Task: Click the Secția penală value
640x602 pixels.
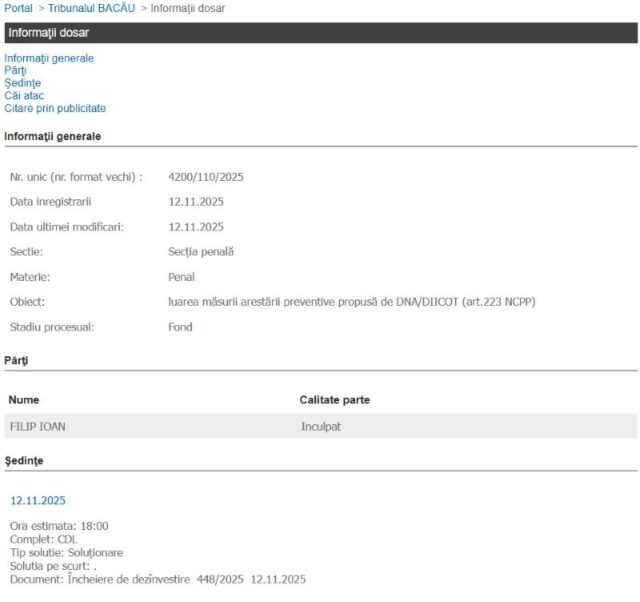Action: tap(201, 251)
